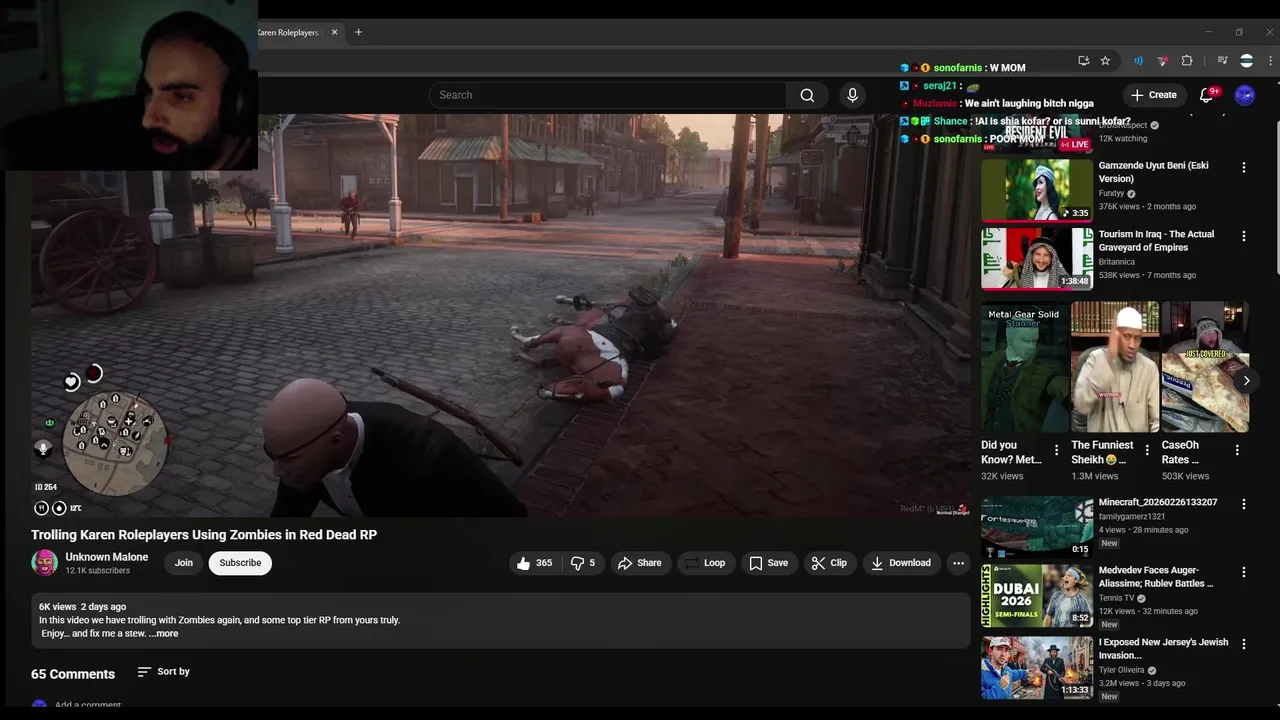The height and width of the screenshot is (720, 1280).
Task: Open the blue sound-wave extension icon
Action: [1138, 61]
